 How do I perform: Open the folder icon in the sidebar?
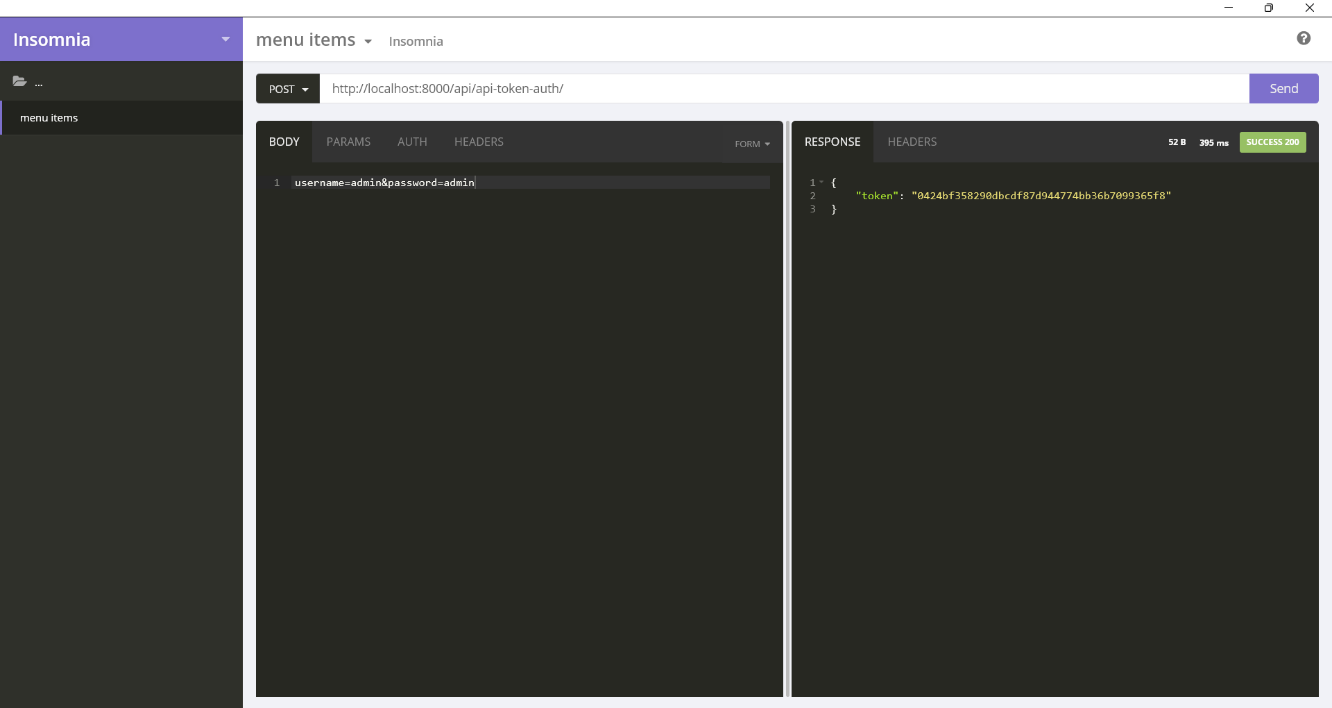point(19,82)
